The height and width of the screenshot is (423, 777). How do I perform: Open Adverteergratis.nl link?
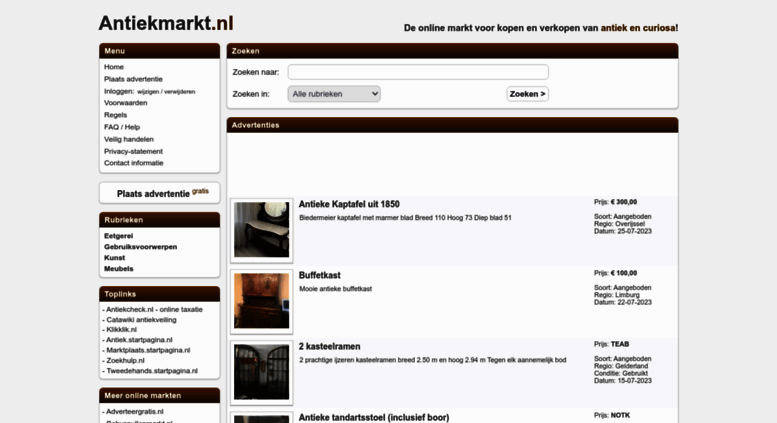[x=135, y=412]
